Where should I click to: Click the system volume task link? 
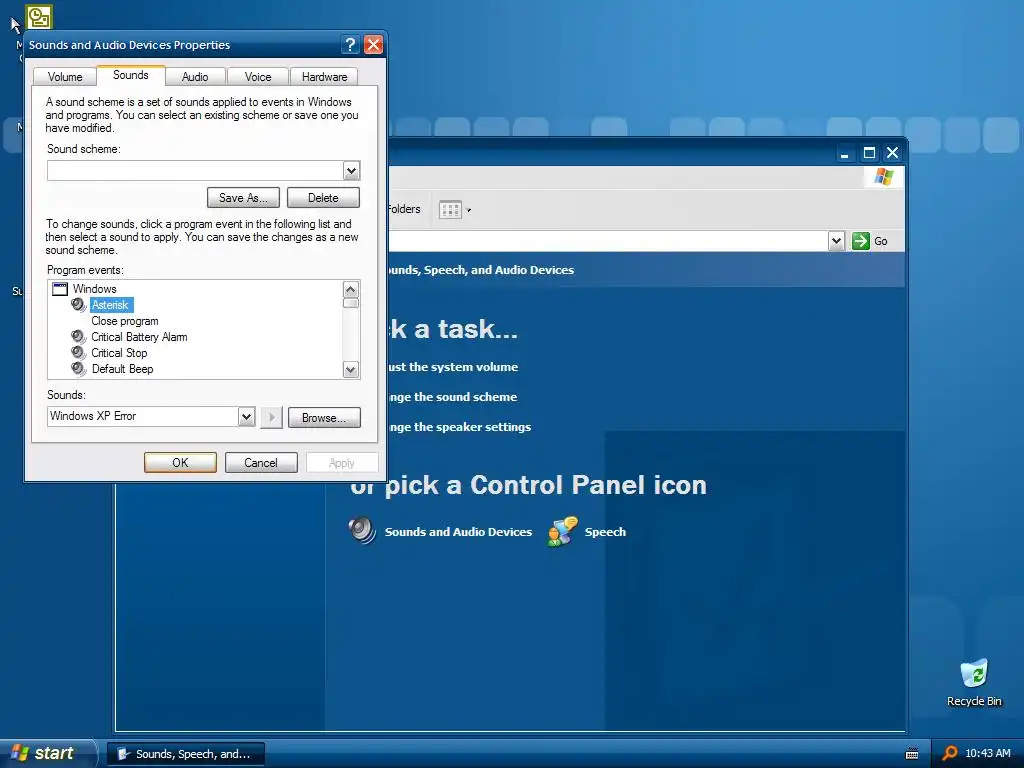[453, 367]
